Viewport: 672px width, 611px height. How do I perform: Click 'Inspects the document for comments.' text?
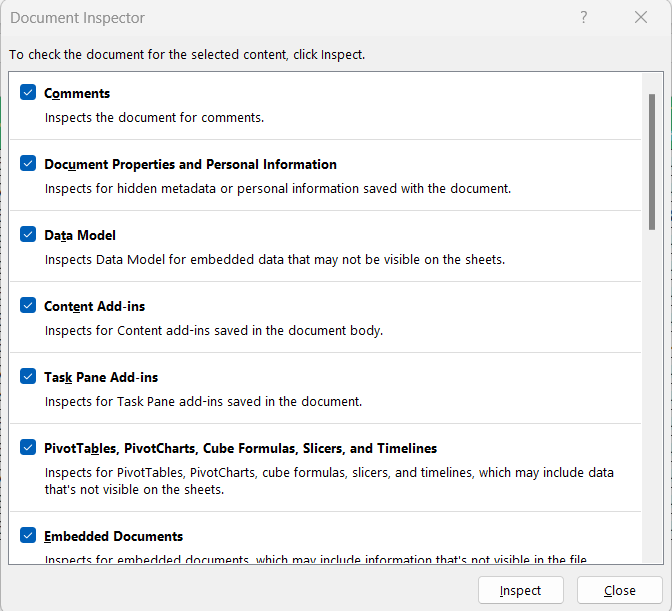[x=154, y=117]
